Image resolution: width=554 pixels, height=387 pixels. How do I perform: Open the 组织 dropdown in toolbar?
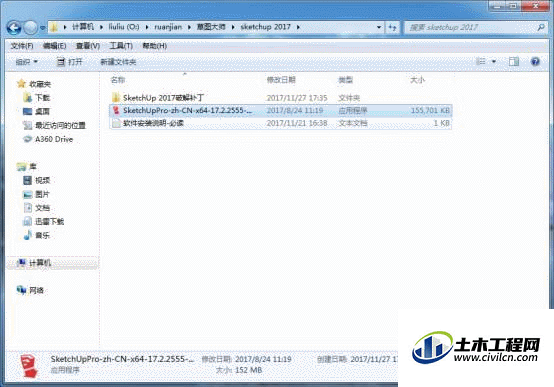(x=26, y=62)
